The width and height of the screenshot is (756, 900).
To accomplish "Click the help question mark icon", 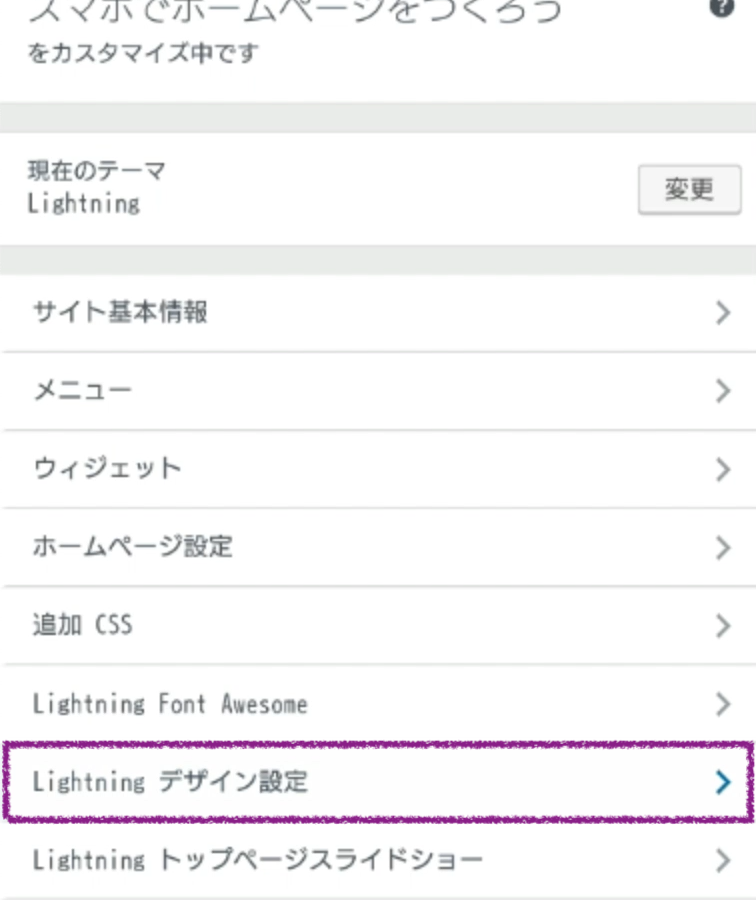I will pyautogui.click(x=721, y=8).
